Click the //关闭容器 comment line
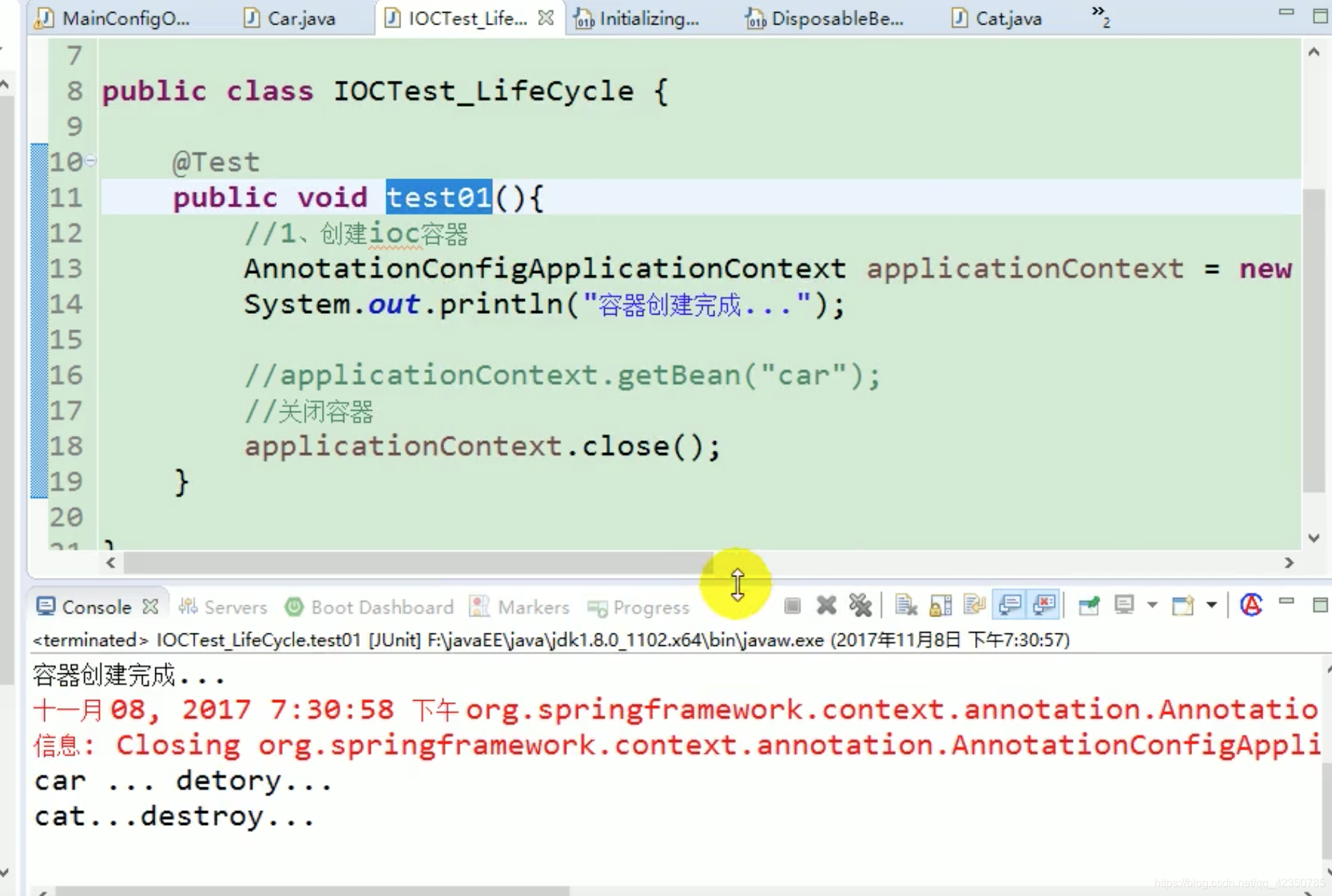Image resolution: width=1332 pixels, height=896 pixels. [308, 411]
